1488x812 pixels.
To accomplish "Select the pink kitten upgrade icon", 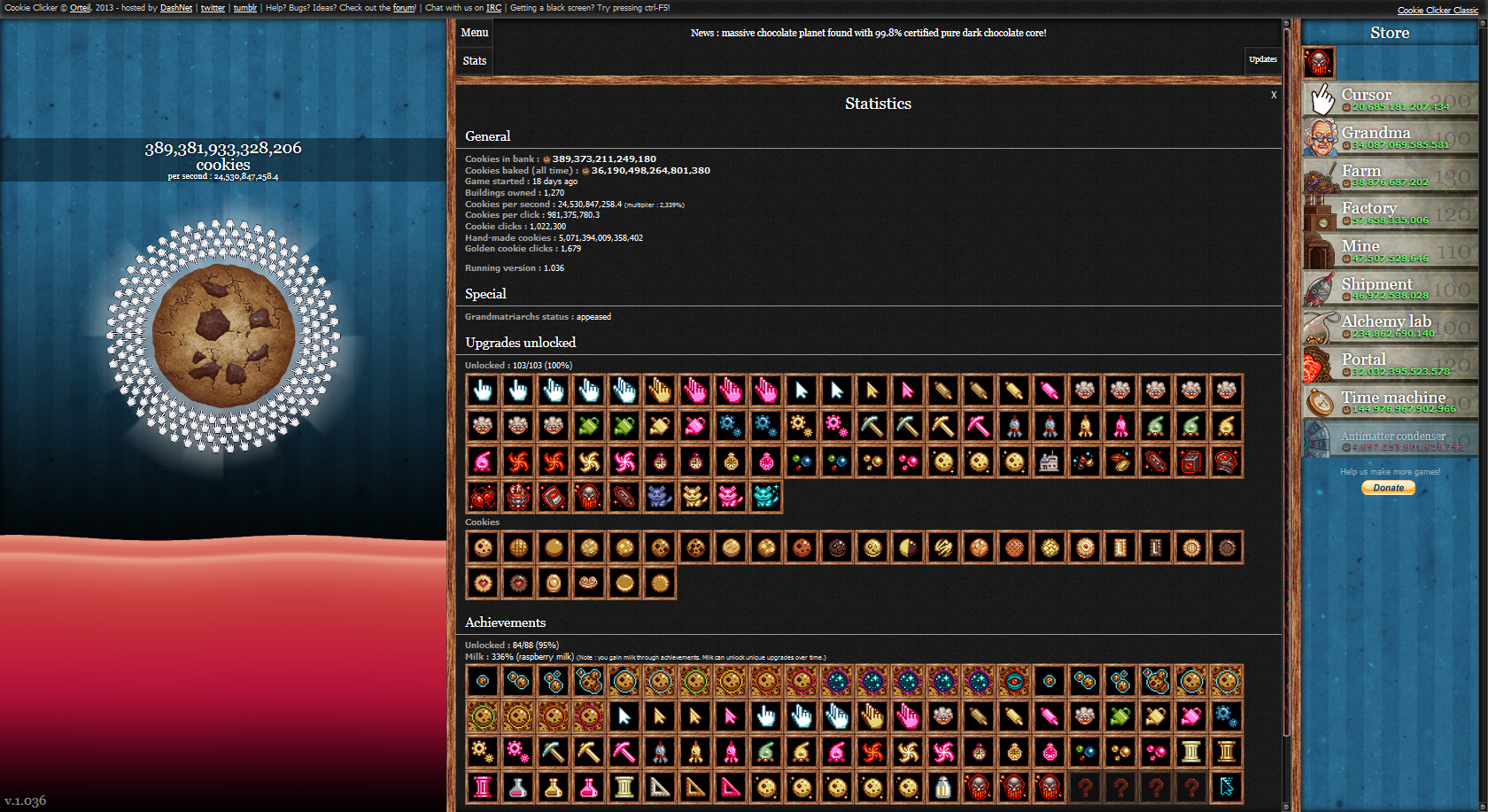I will (730, 497).
